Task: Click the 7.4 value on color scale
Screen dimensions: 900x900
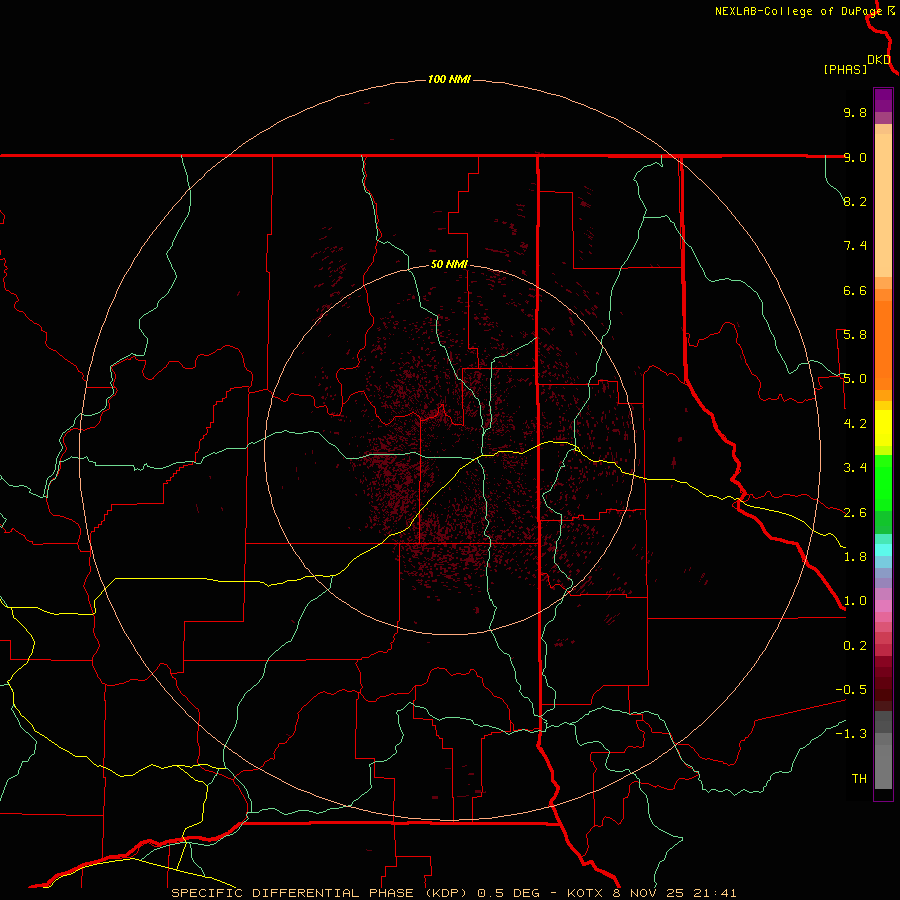Action: [855, 246]
